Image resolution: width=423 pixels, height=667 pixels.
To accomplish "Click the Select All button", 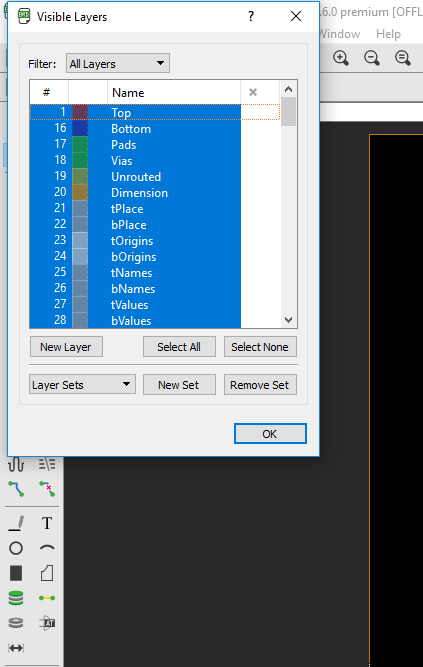I will (x=179, y=347).
